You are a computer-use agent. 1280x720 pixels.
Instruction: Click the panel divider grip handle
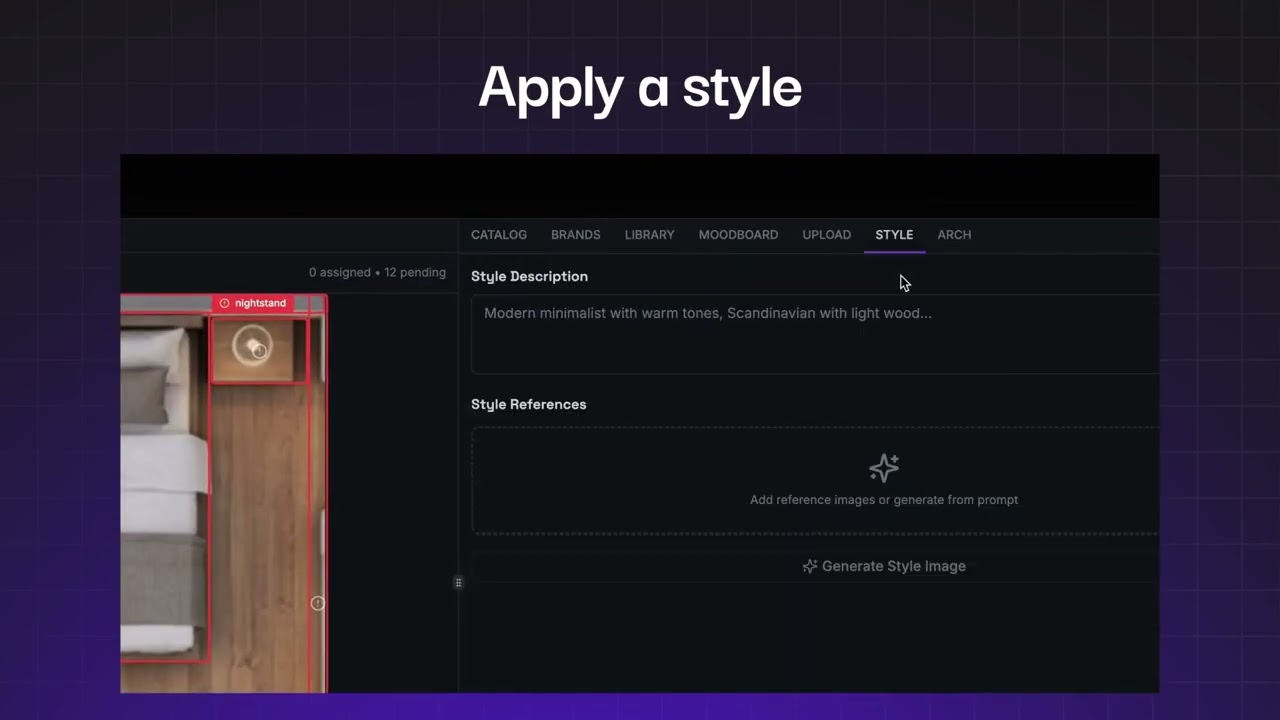point(458,583)
